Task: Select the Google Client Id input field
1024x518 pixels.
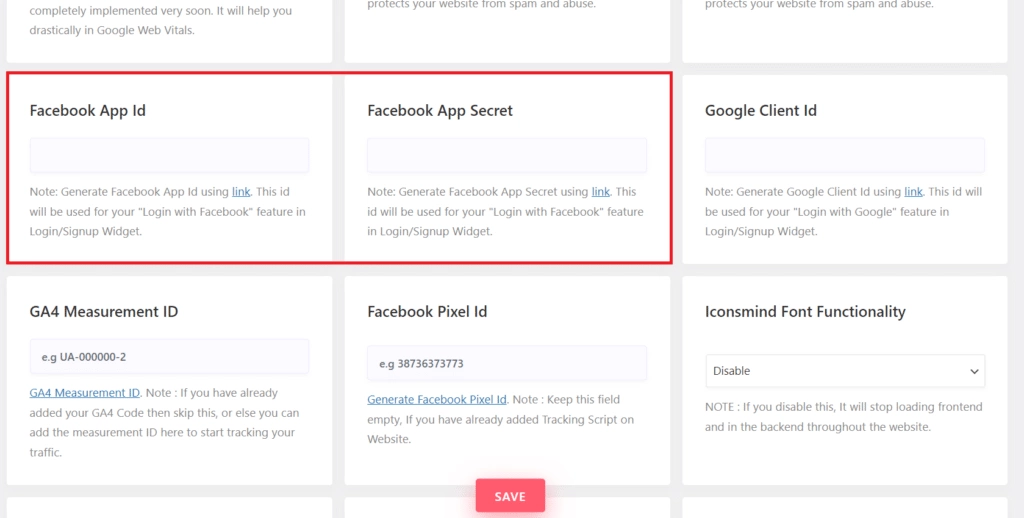Action: click(844, 156)
